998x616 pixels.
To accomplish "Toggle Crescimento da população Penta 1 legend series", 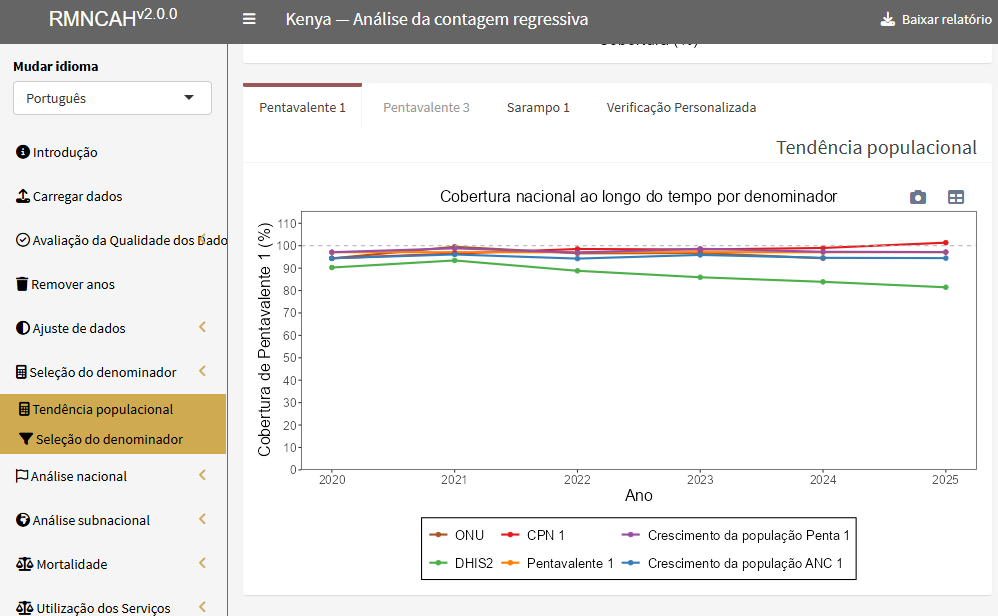I will click(x=736, y=535).
